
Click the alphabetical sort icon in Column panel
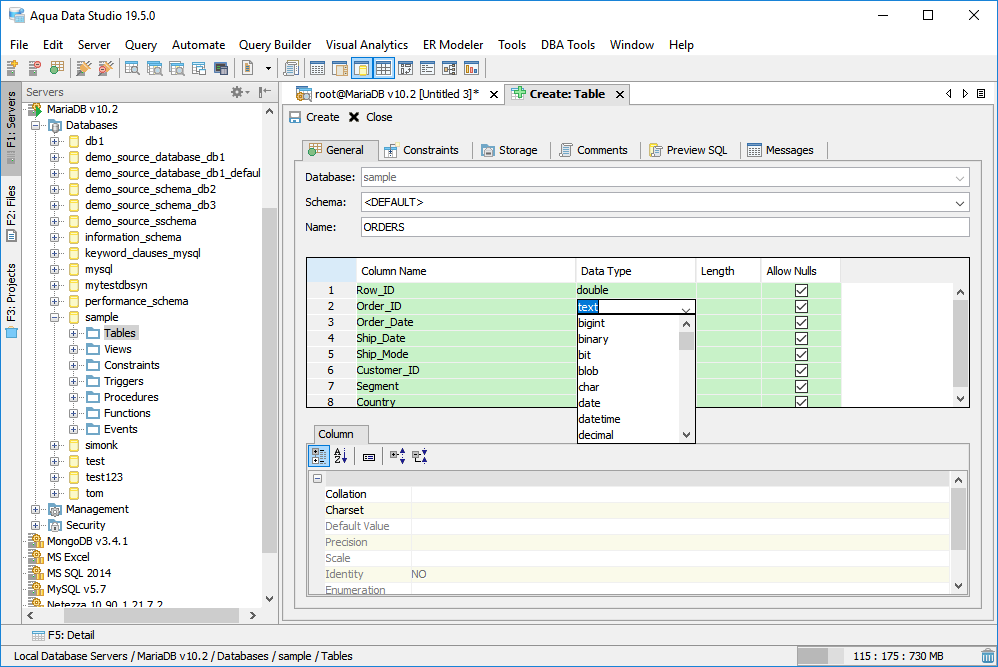tap(340, 456)
